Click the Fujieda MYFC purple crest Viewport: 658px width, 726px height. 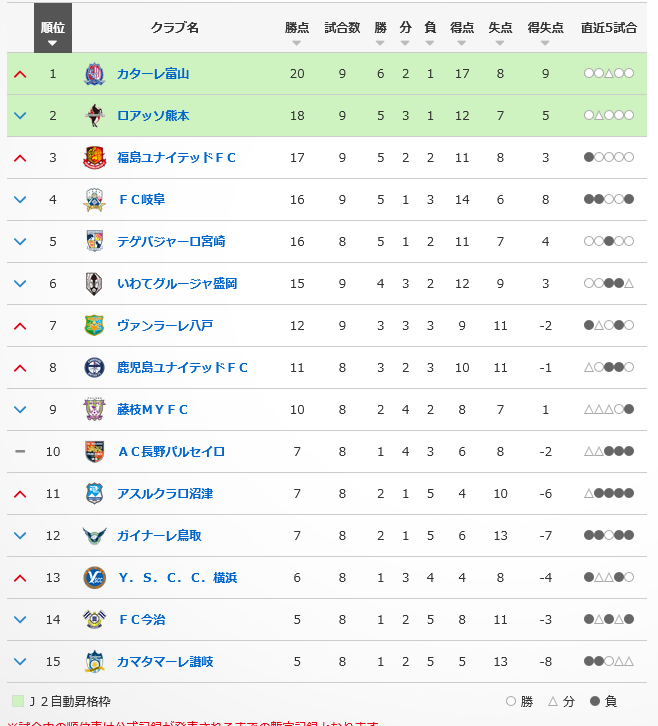coord(94,409)
